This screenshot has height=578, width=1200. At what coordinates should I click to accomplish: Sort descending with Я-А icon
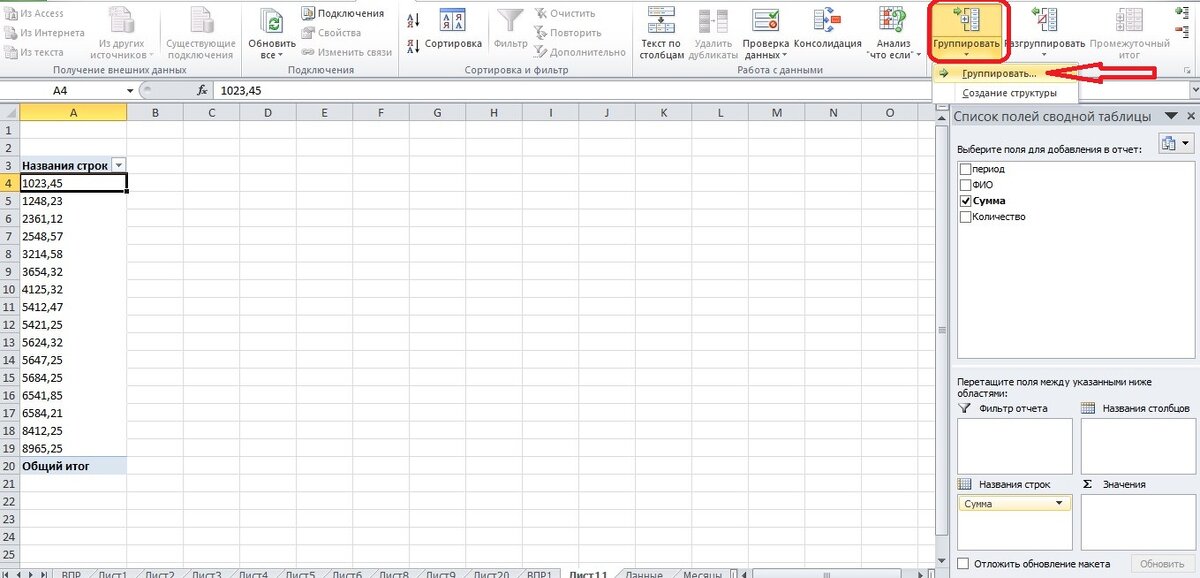click(x=415, y=46)
